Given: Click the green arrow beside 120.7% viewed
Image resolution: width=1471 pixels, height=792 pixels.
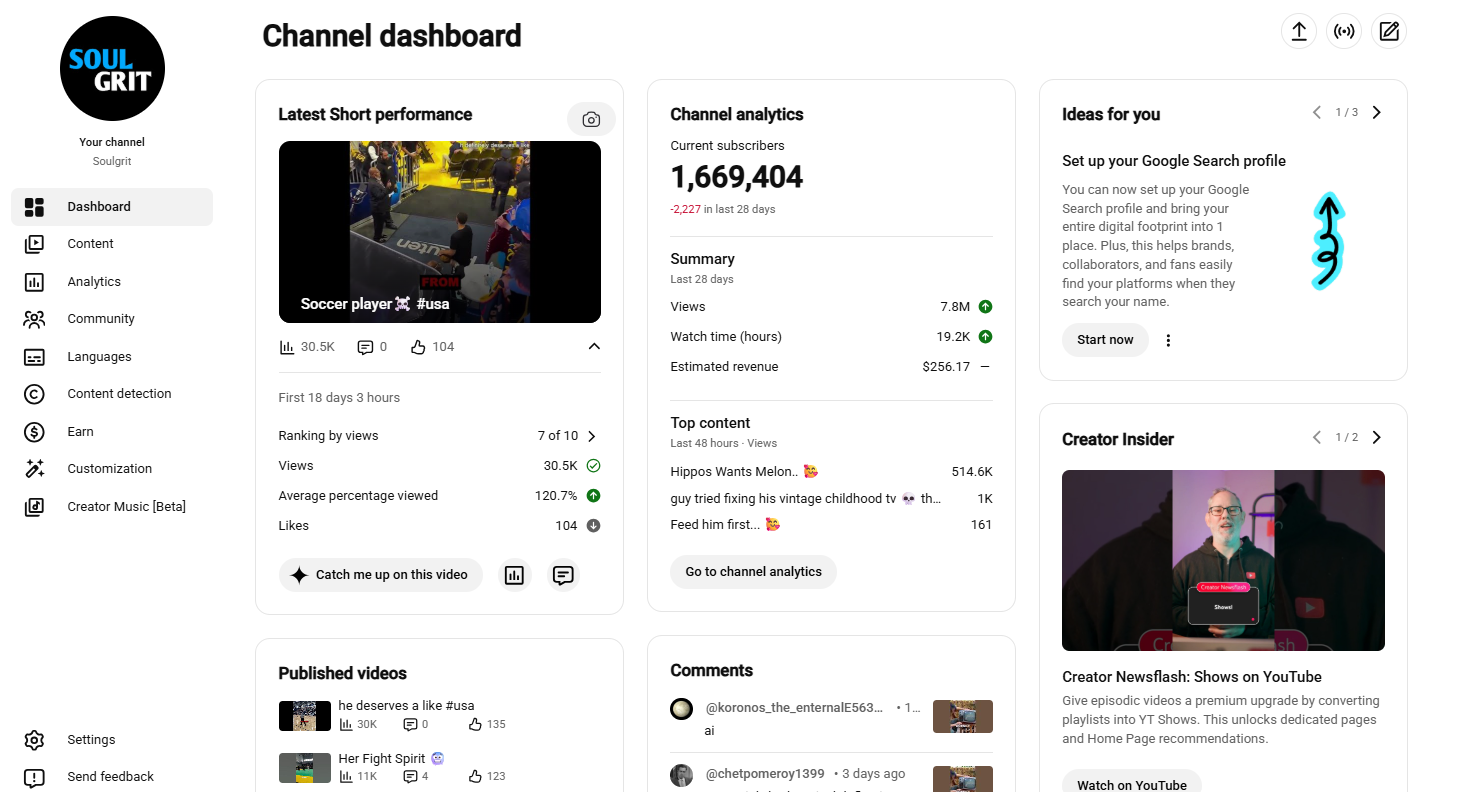Looking at the screenshot, I should tap(593, 496).
